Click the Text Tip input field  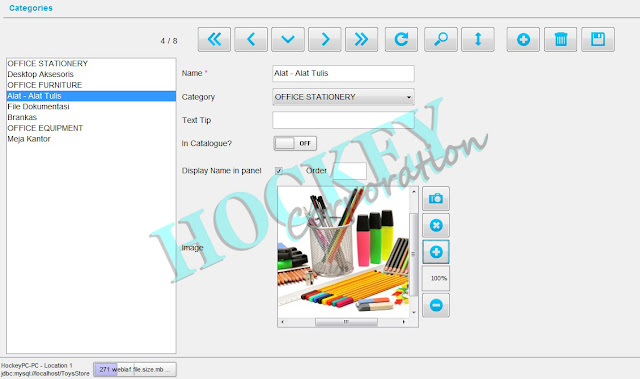tap(343, 120)
